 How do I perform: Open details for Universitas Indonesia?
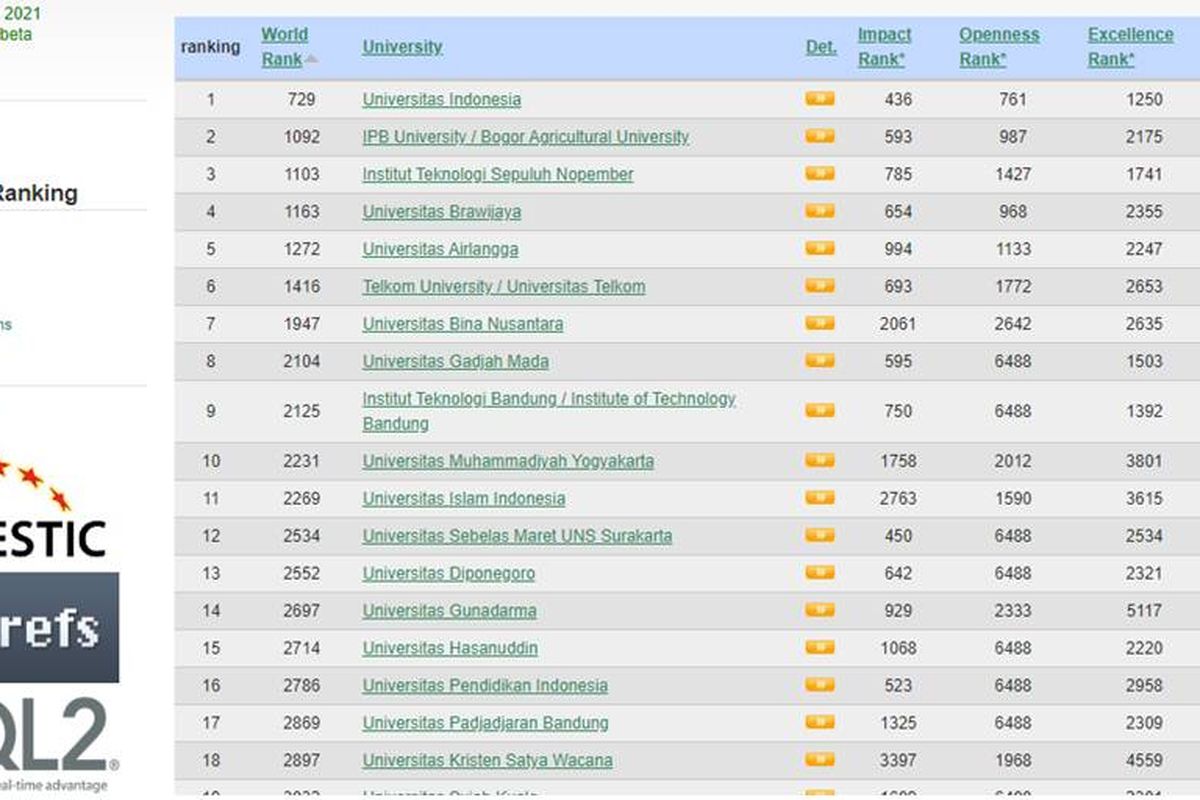click(x=819, y=98)
